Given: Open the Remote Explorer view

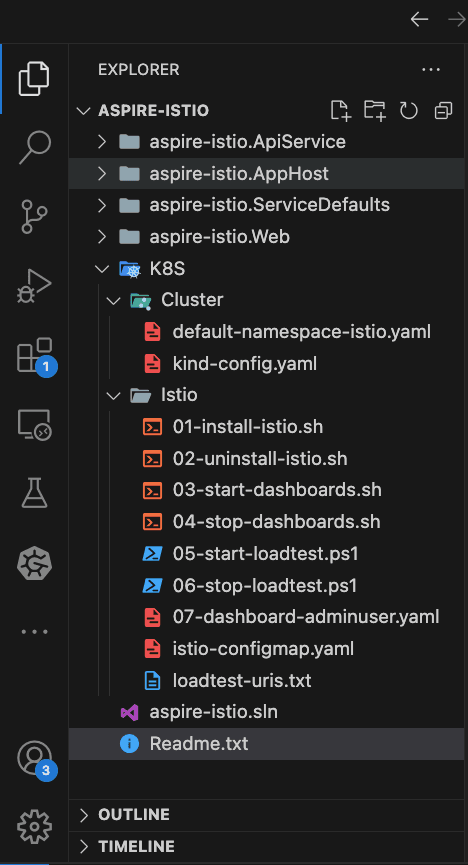Looking at the screenshot, I should [34, 425].
